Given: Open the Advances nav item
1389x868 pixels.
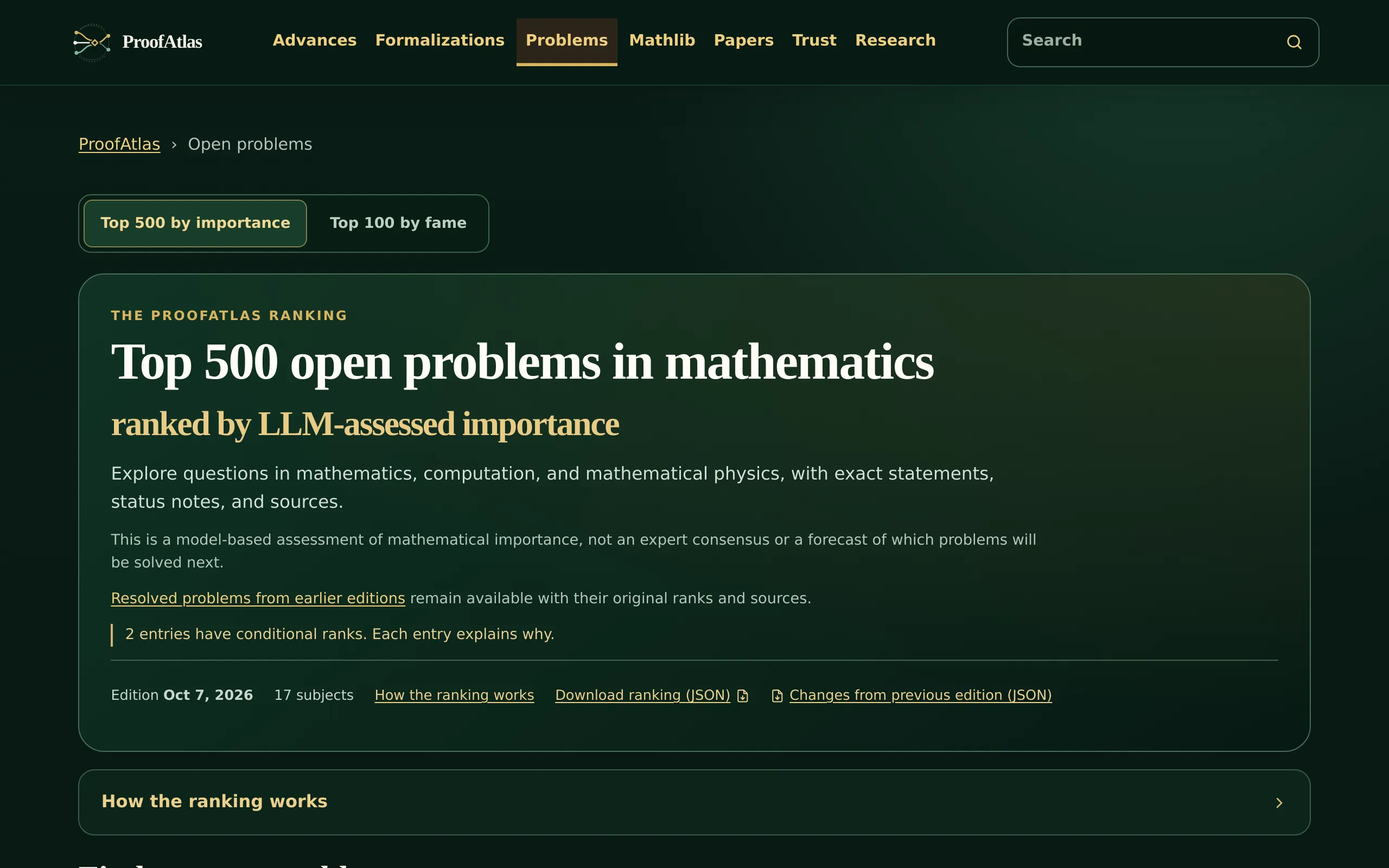Looking at the screenshot, I should point(315,40).
